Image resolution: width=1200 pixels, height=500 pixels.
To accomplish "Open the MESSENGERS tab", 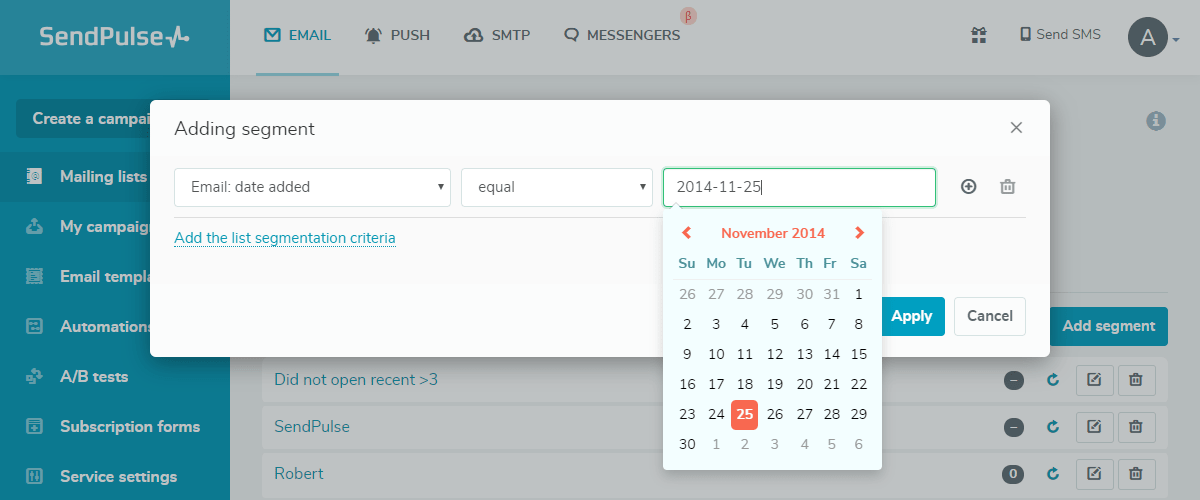I will coord(622,35).
